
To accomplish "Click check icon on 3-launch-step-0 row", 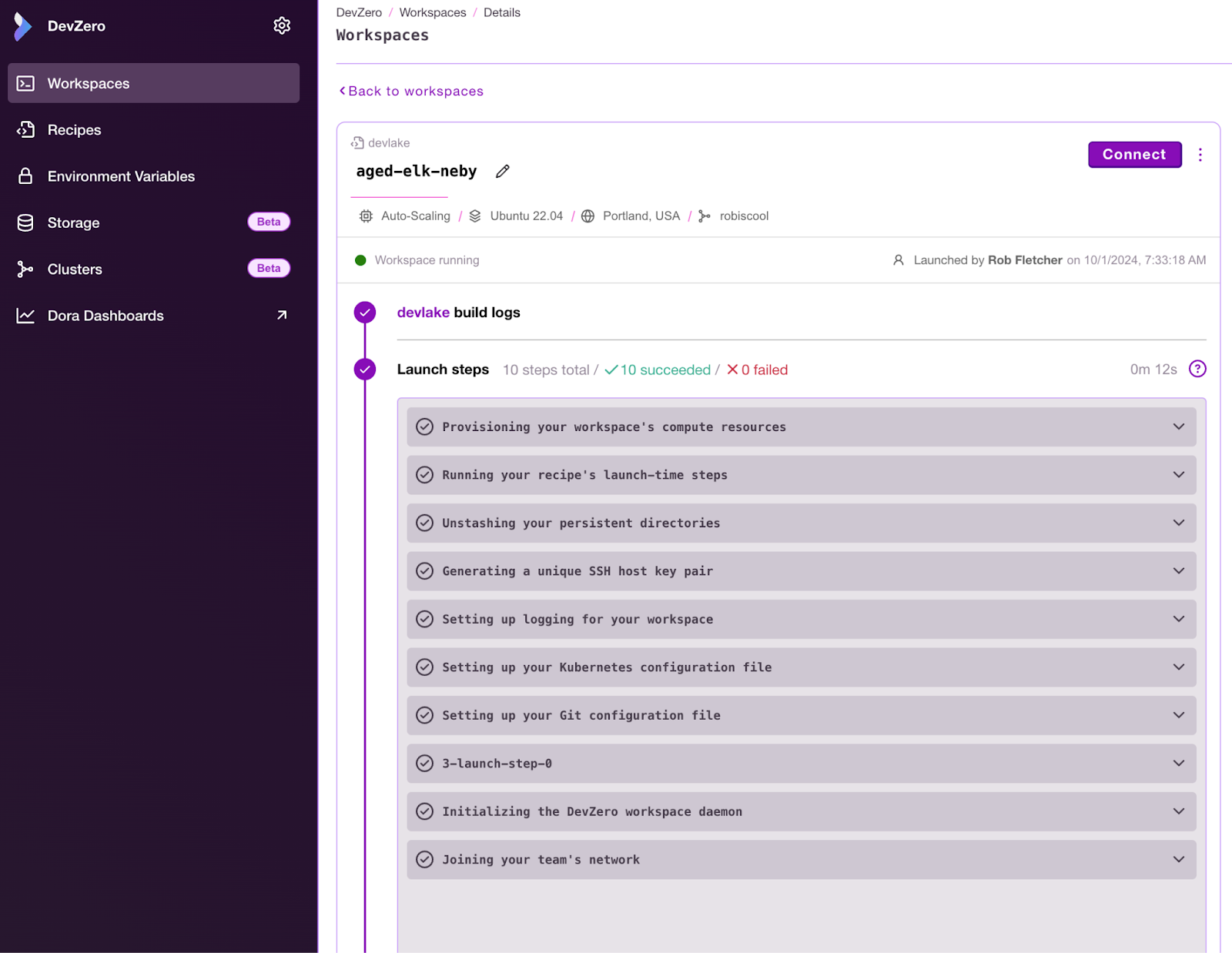I will pyautogui.click(x=424, y=764).
